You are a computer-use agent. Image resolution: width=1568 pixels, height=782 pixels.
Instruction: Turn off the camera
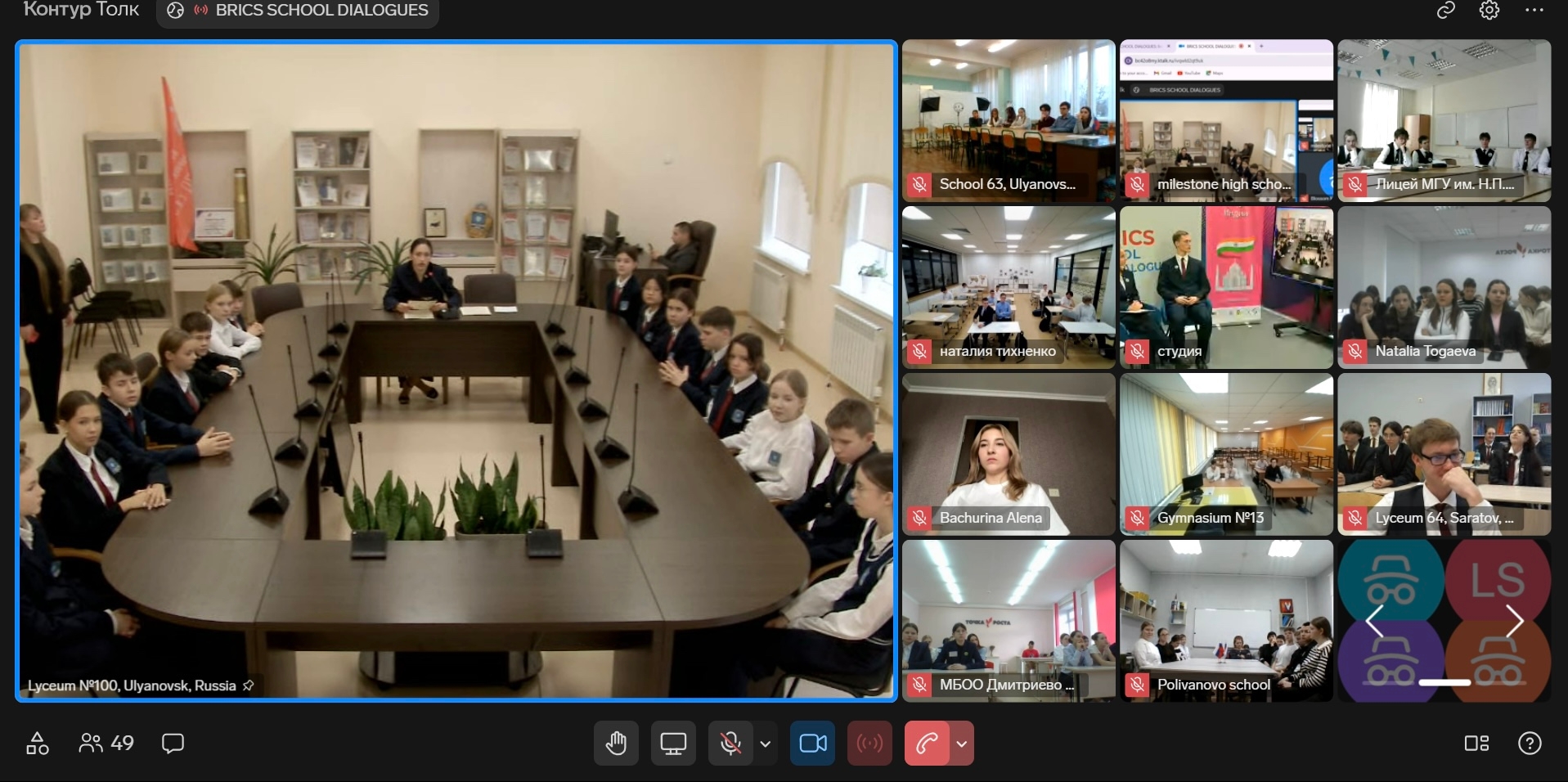(x=812, y=744)
